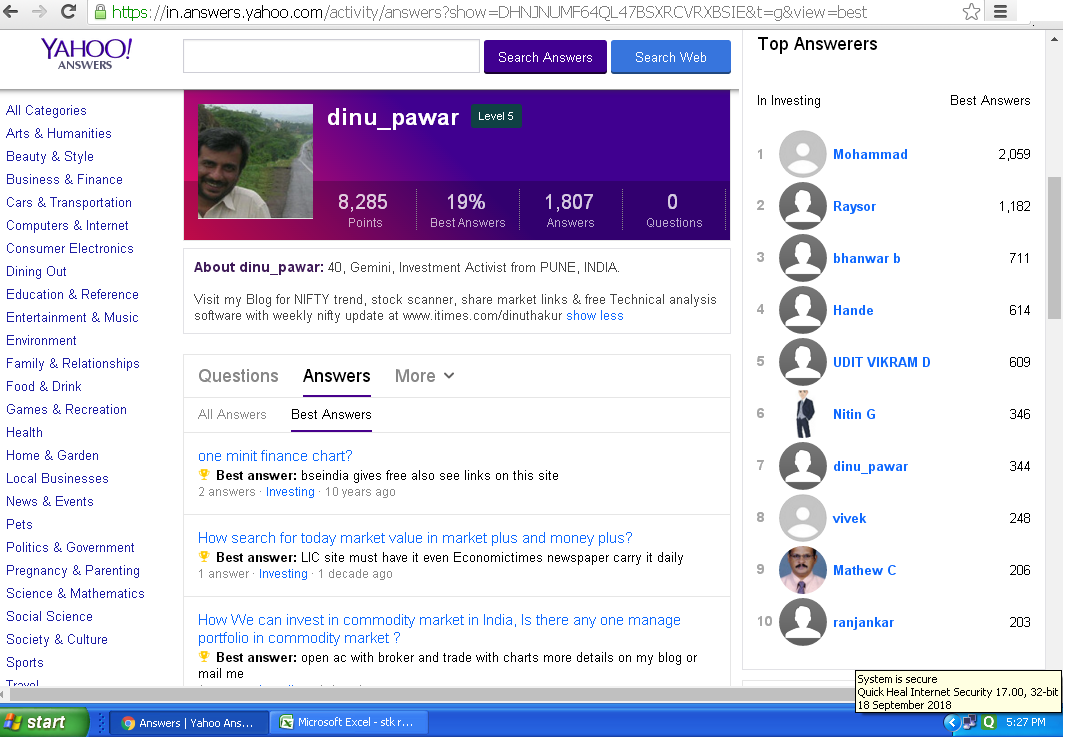The width and height of the screenshot is (1070, 742).
Task: Open Science & Mathematics category
Action: (75, 593)
